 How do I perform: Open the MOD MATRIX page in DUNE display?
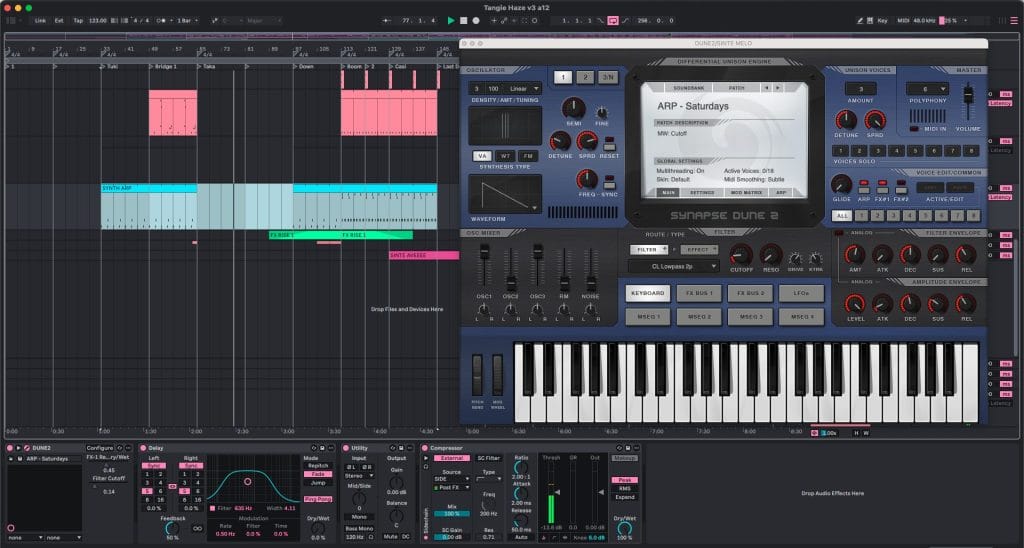pyautogui.click(x=746, y=193)
